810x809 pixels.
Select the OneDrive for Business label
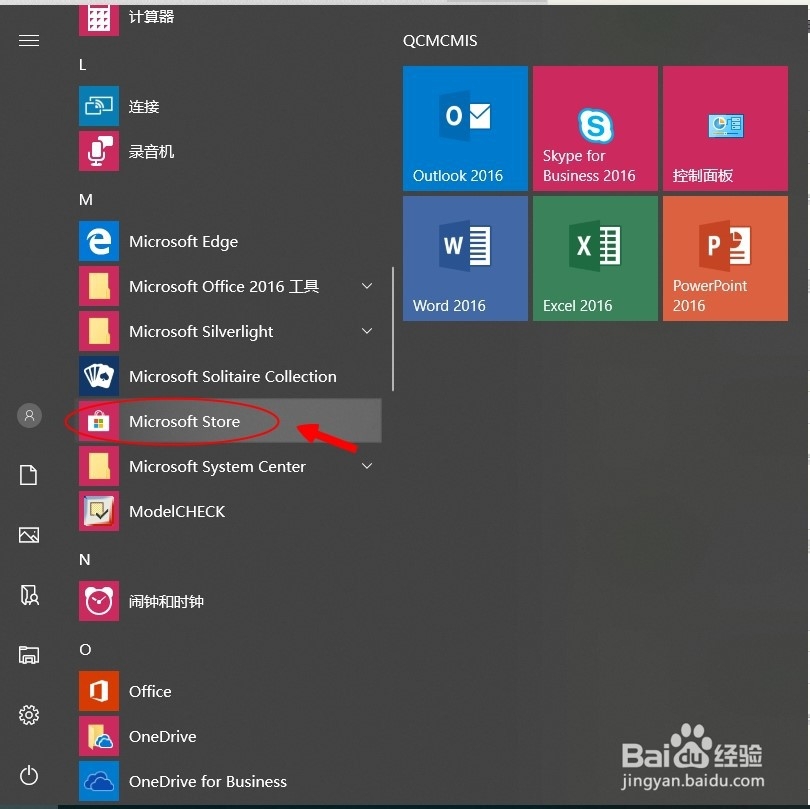(208, 782)
